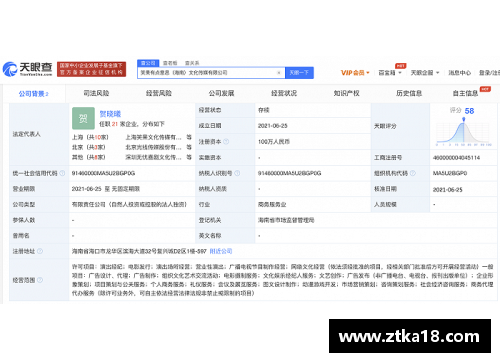This screenshot has width=500, height=362.
Task: Click the 附近公司 link after address
Action: (x=221, y=251)
